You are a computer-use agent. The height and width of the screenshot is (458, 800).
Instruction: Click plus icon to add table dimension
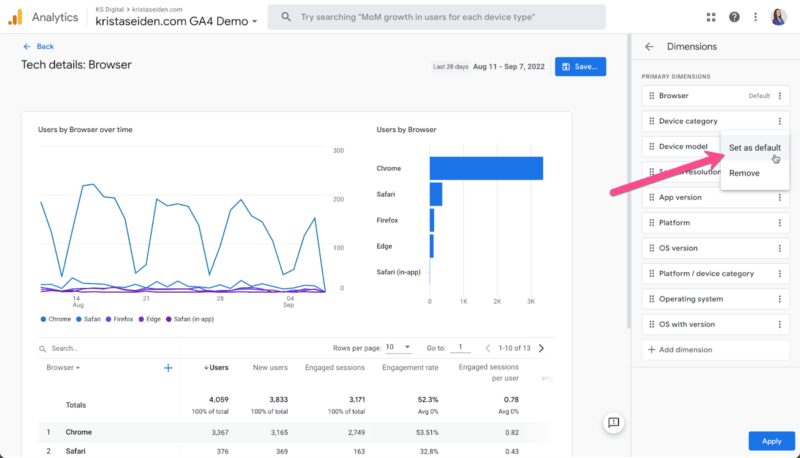coord(168,368)
